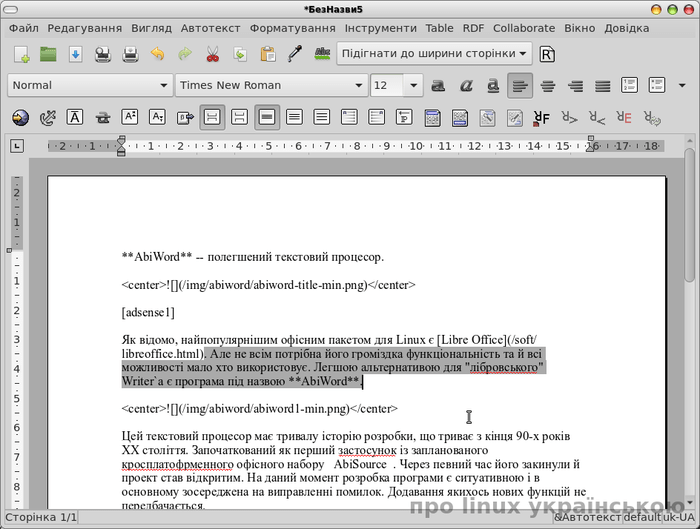
Task: Open the zoom dropdown for page width
Action: pyautogui.click(x=434, y=54)
